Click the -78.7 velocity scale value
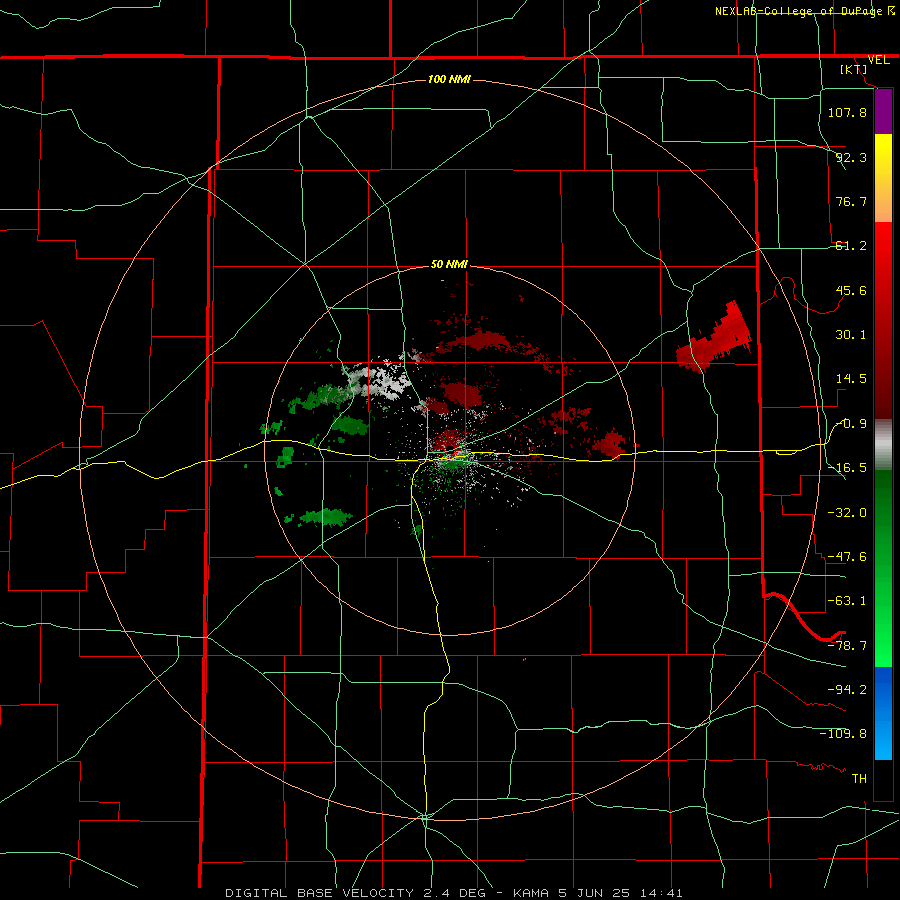Screen dimensions: 900x900 click(847, 646)
